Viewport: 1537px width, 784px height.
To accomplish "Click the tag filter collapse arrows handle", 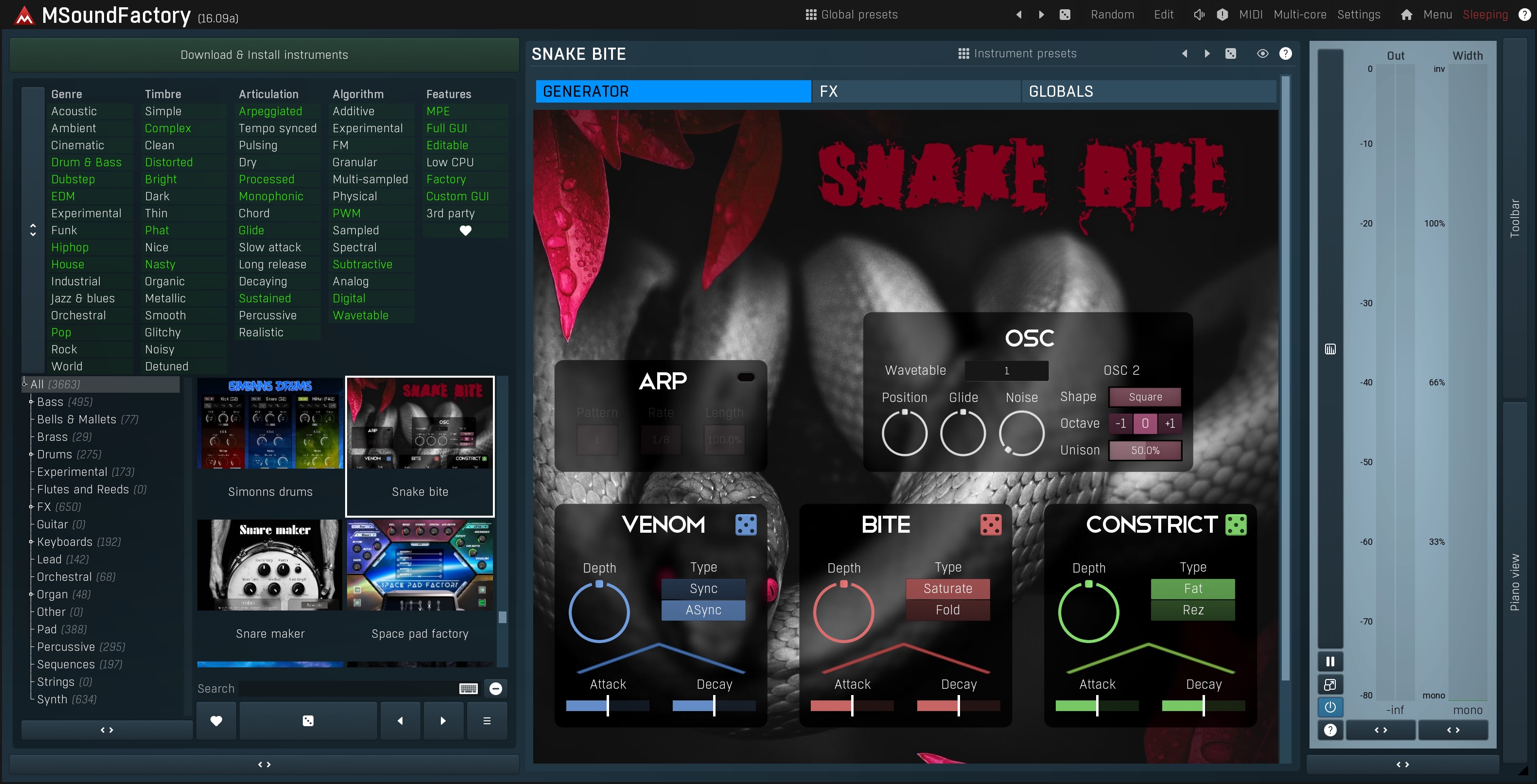I will point(33,230).
